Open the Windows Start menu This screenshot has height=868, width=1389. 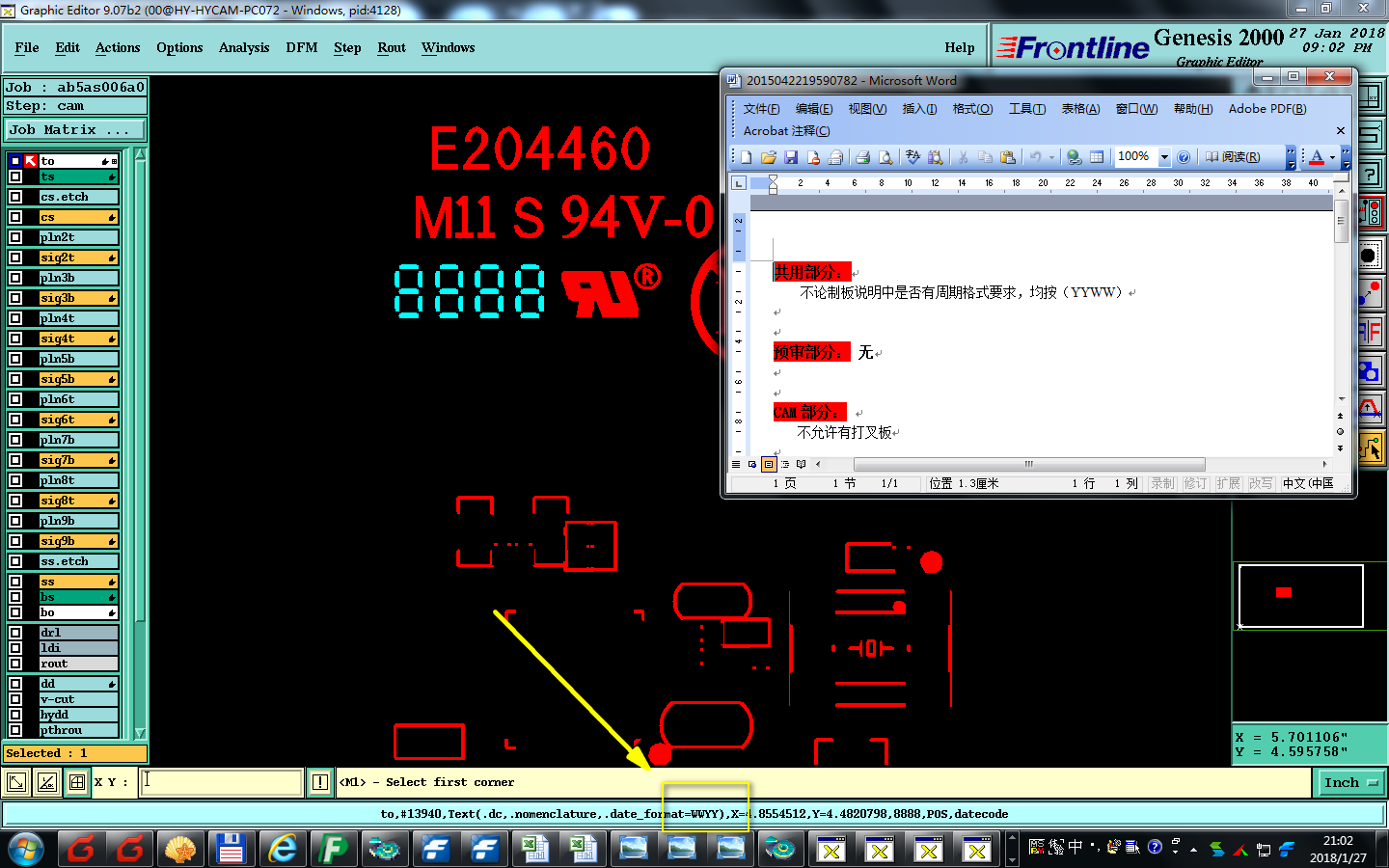pyautogui.click(x=26, y=849)
